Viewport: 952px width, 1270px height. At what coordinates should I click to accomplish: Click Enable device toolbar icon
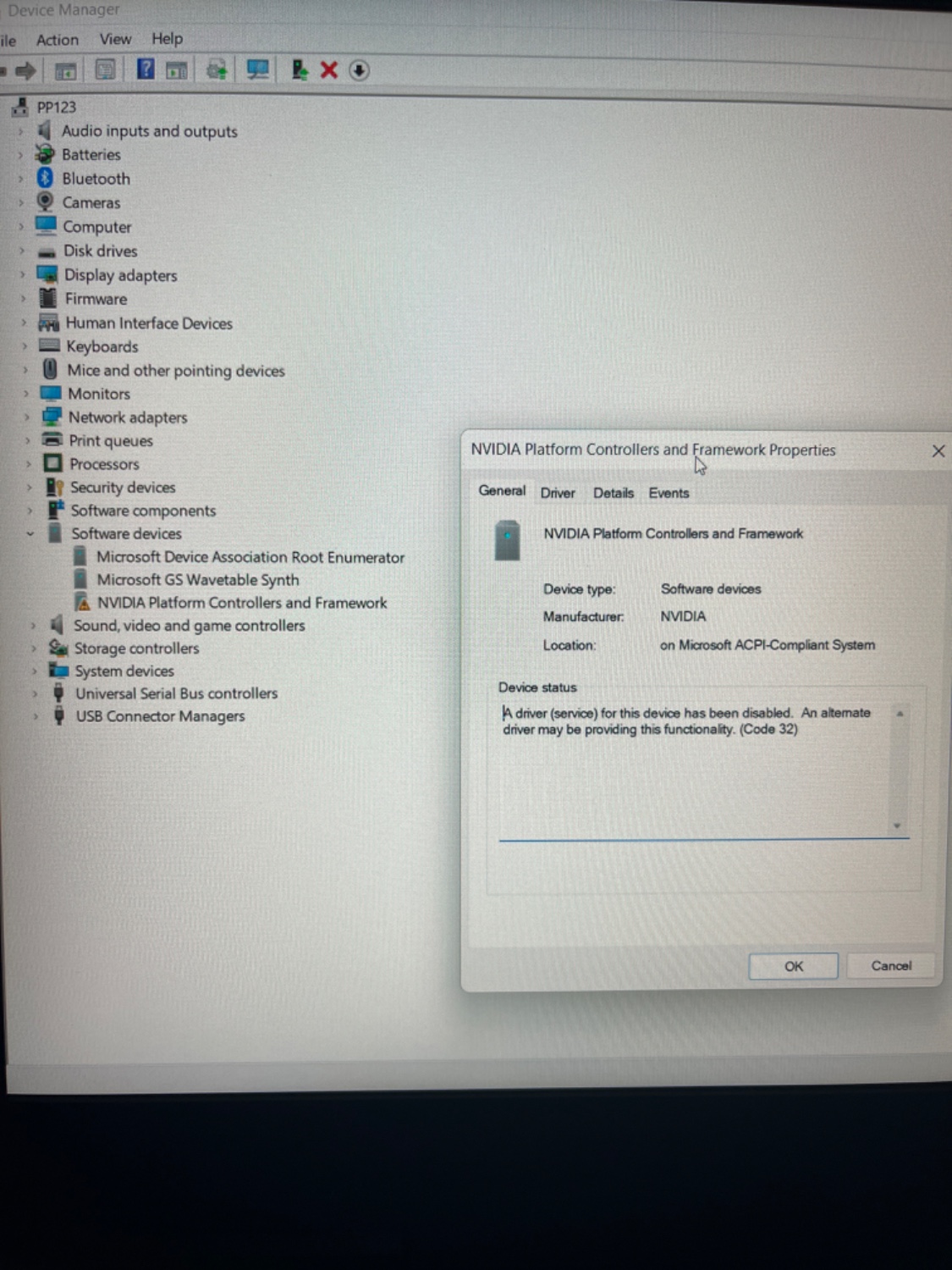pos(299,69)
